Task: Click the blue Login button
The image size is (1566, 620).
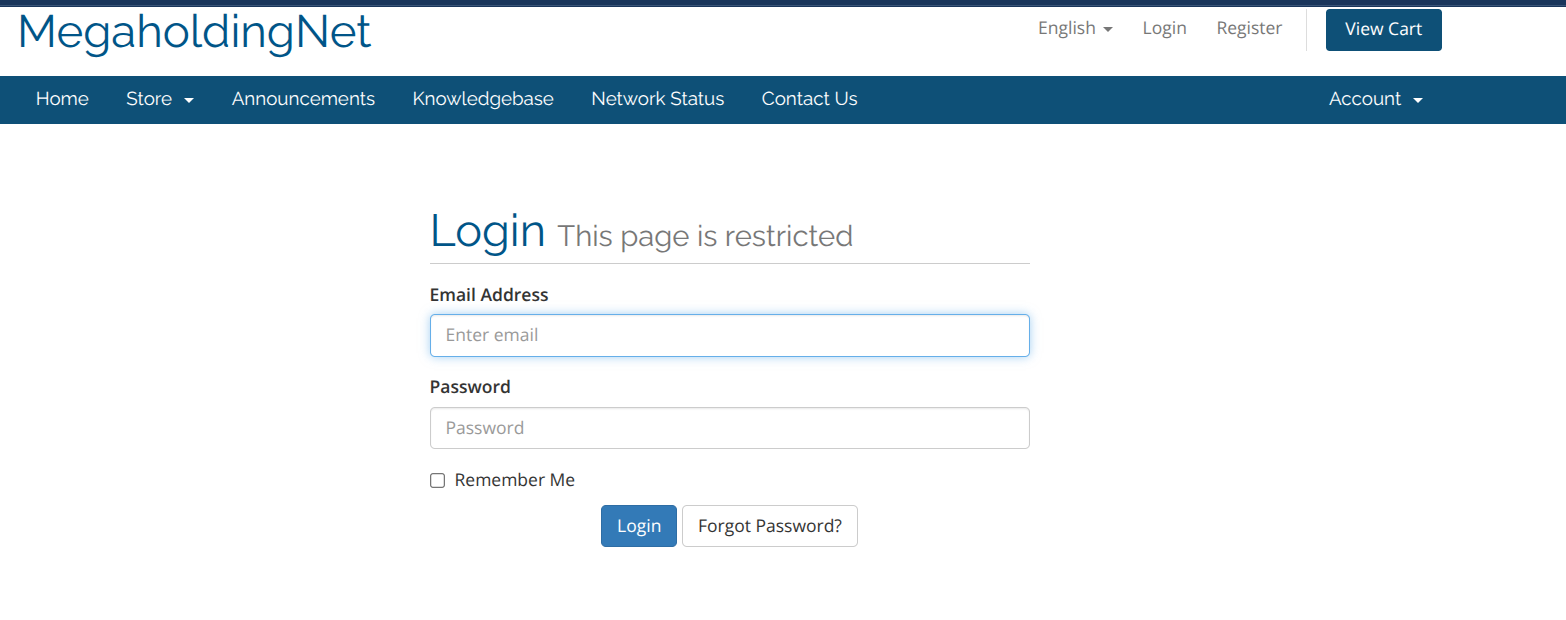Action: pyautogui.click(x=638, y=525)
